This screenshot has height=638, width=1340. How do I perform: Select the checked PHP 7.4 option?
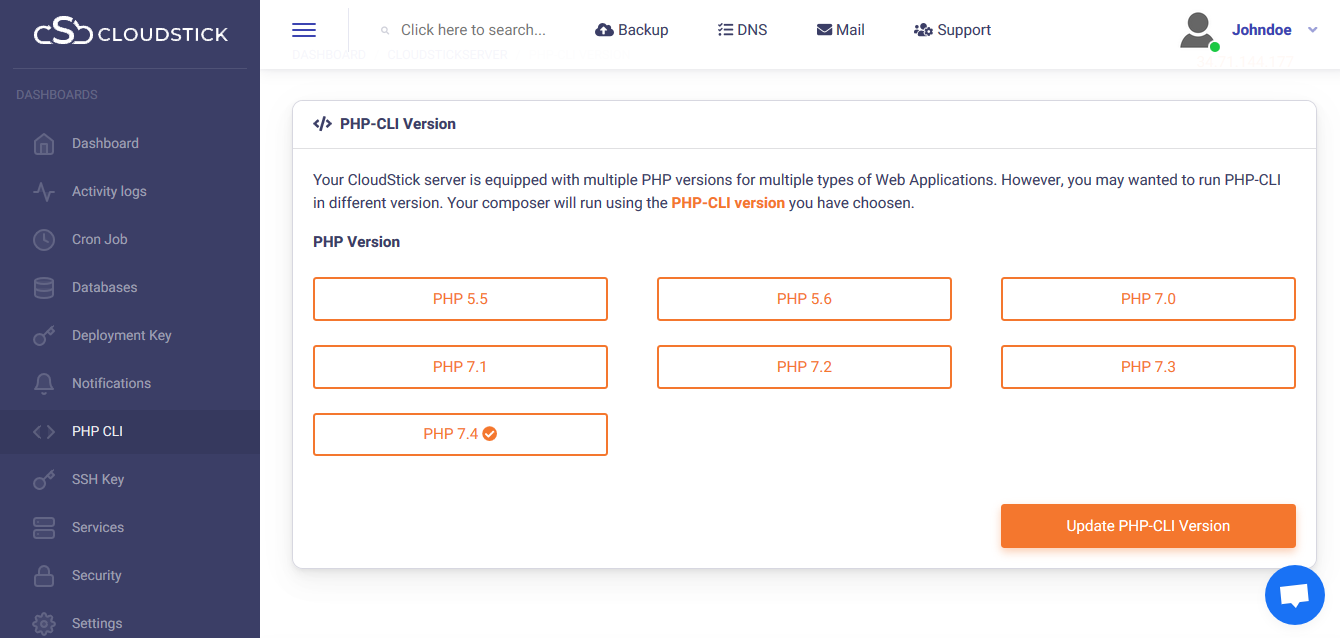pyautogui.click(x=460, y=435)
